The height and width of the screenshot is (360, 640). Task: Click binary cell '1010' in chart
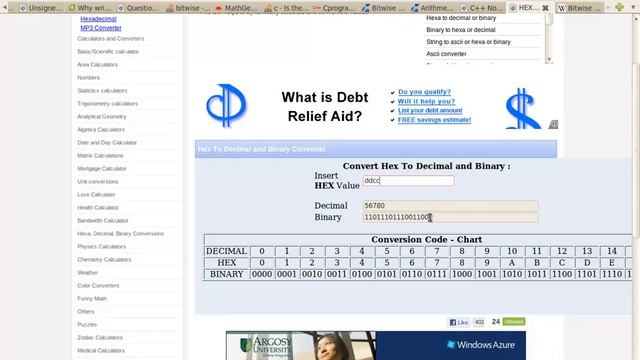tap(512, 274)
